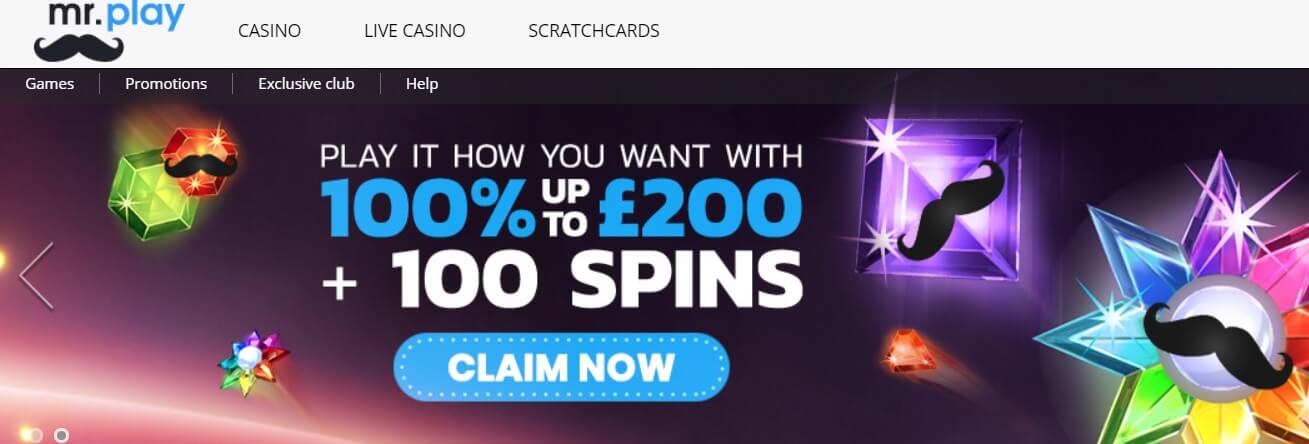Click the red gem icon
Image resolution: width=1309 pixels, height=444 pixels.
(x=198, y=160)
